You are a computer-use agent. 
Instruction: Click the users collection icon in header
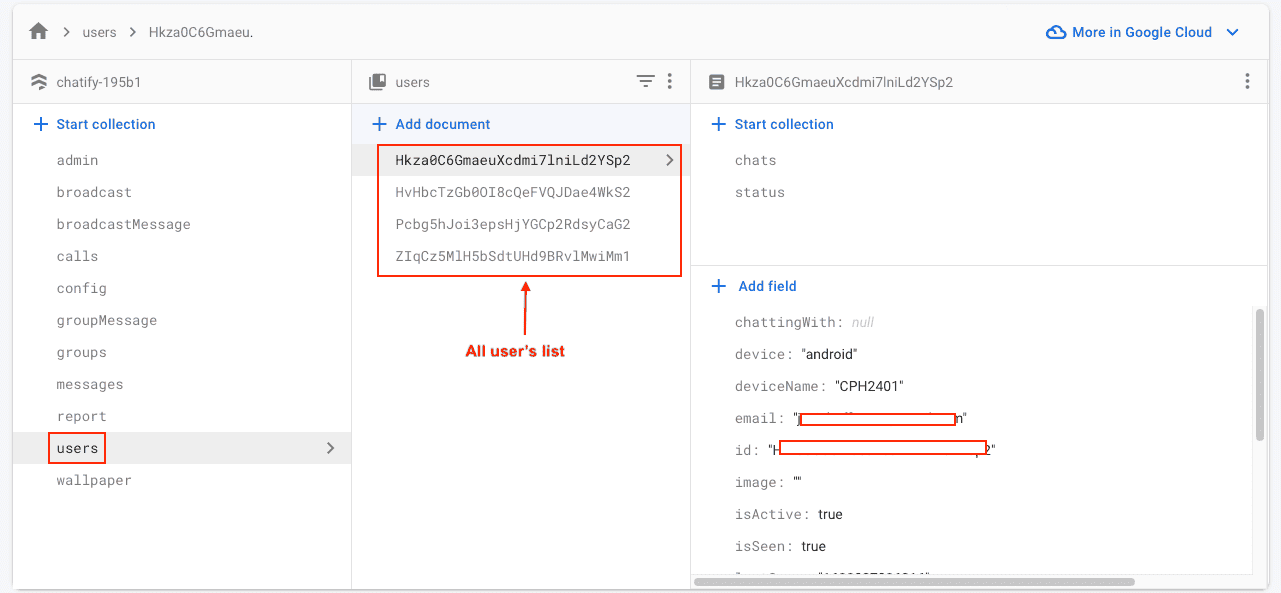tap(377, 82)
